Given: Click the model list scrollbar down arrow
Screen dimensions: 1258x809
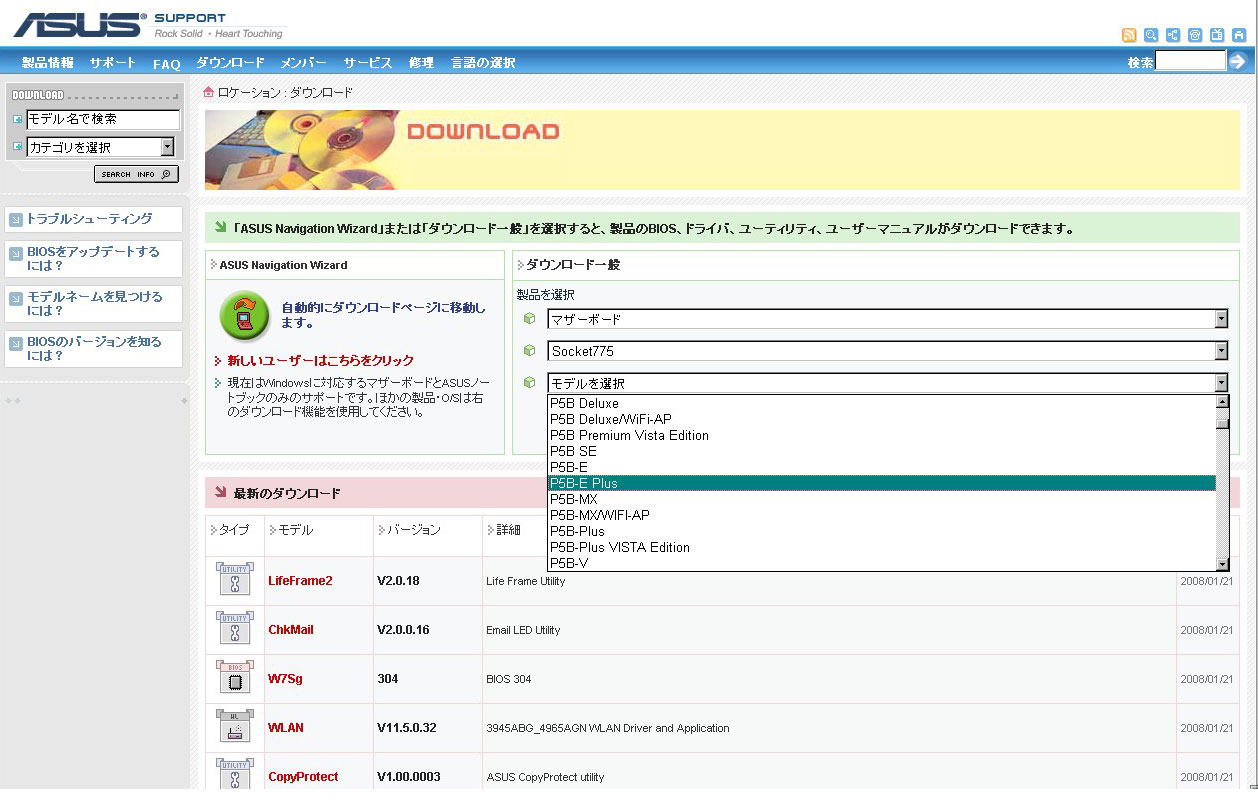Looking at the screenshot, I should [x=1222, y=564].
